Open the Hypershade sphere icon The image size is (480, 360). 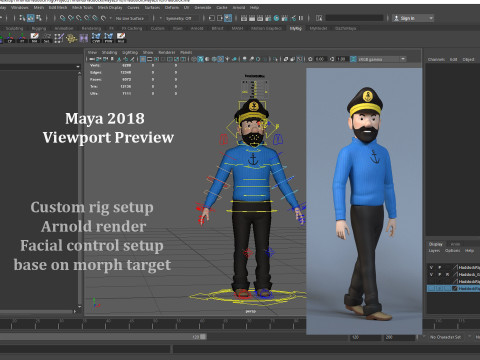276,18
